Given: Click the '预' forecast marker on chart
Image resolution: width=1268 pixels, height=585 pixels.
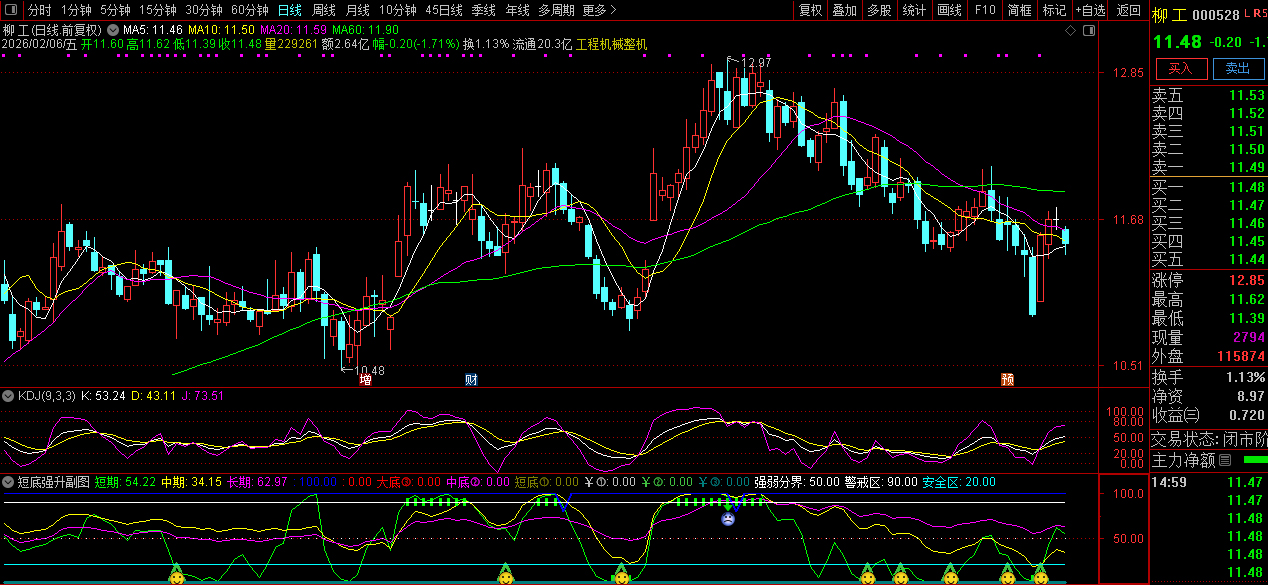Looking at the screenshot, I should (x=1008, y=380).
